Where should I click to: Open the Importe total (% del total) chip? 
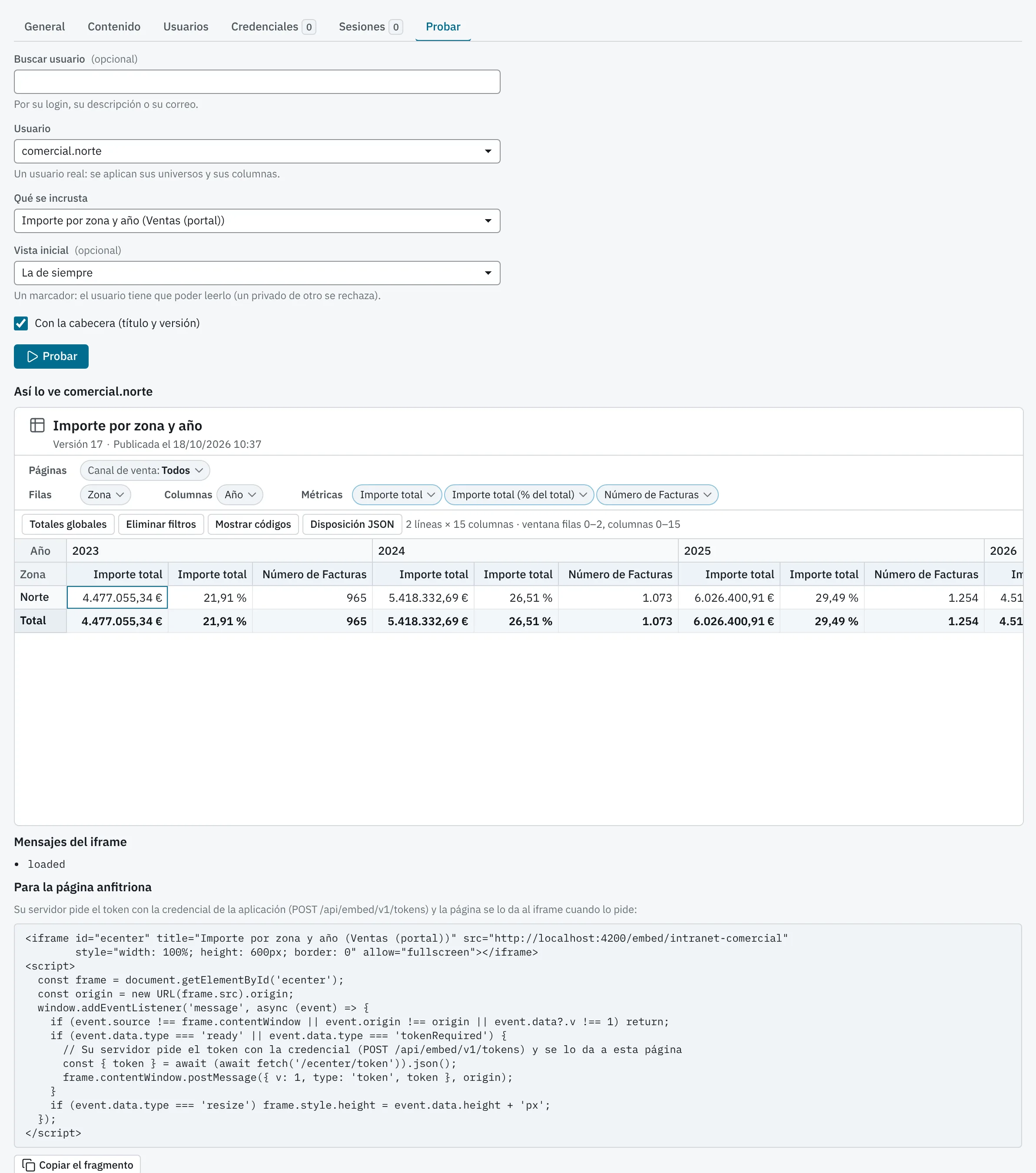pyautogui.click(x=519, y=495)
